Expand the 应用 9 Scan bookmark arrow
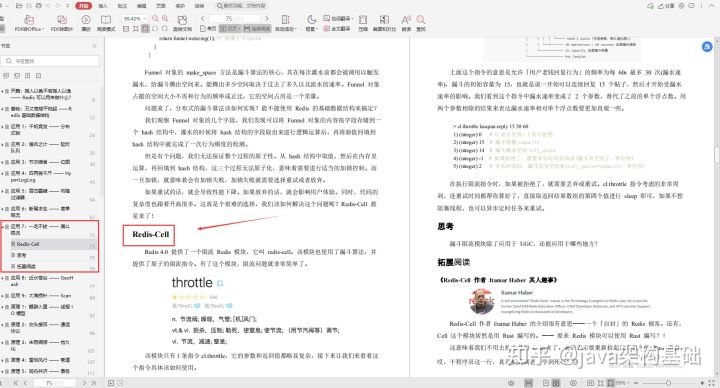 [2, 296]
